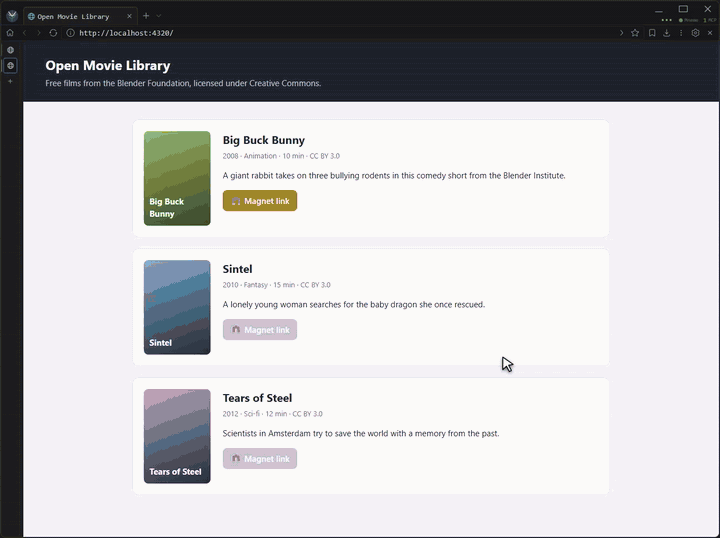The width and height of the screenshot is (720, 538).
Task: Click the green three-dot overflow indicator
Action: pyautogui.click(x=667, y=20)
